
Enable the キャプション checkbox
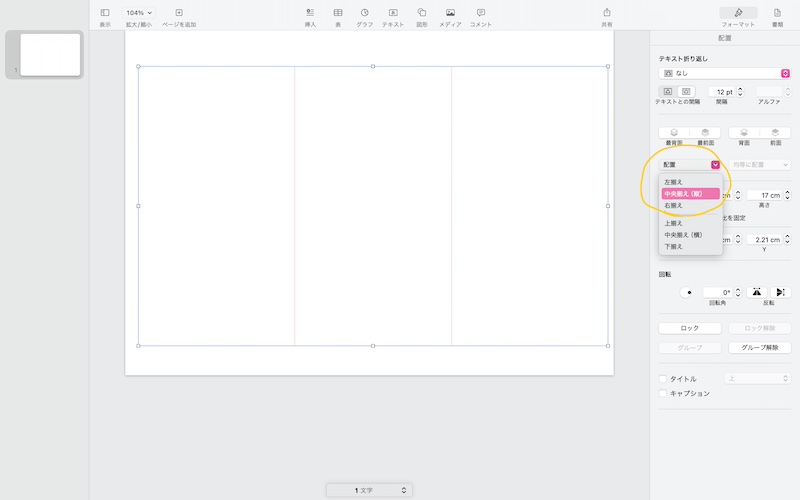pos(663,393)
